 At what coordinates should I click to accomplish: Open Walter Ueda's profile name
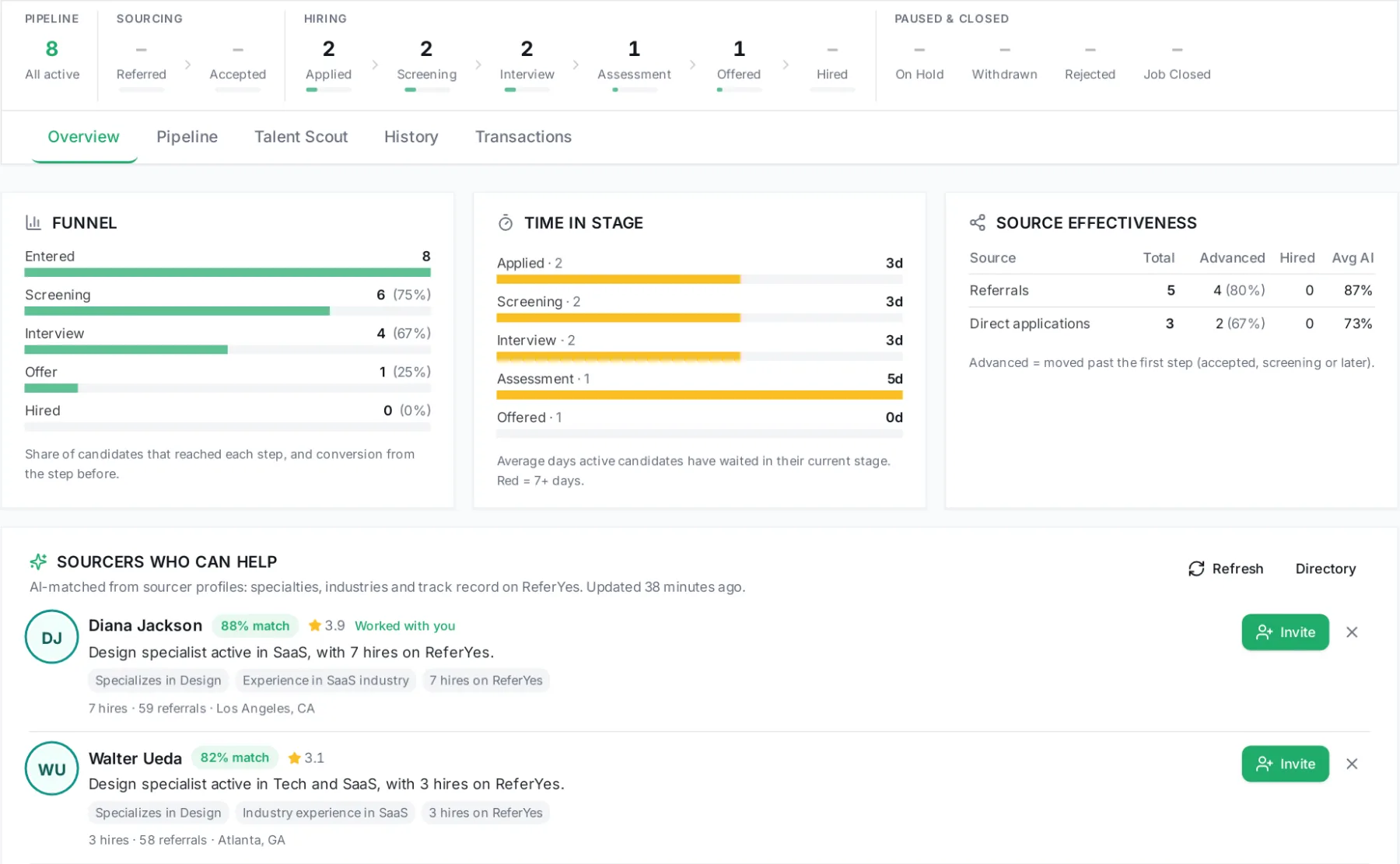tap(135, 758)
